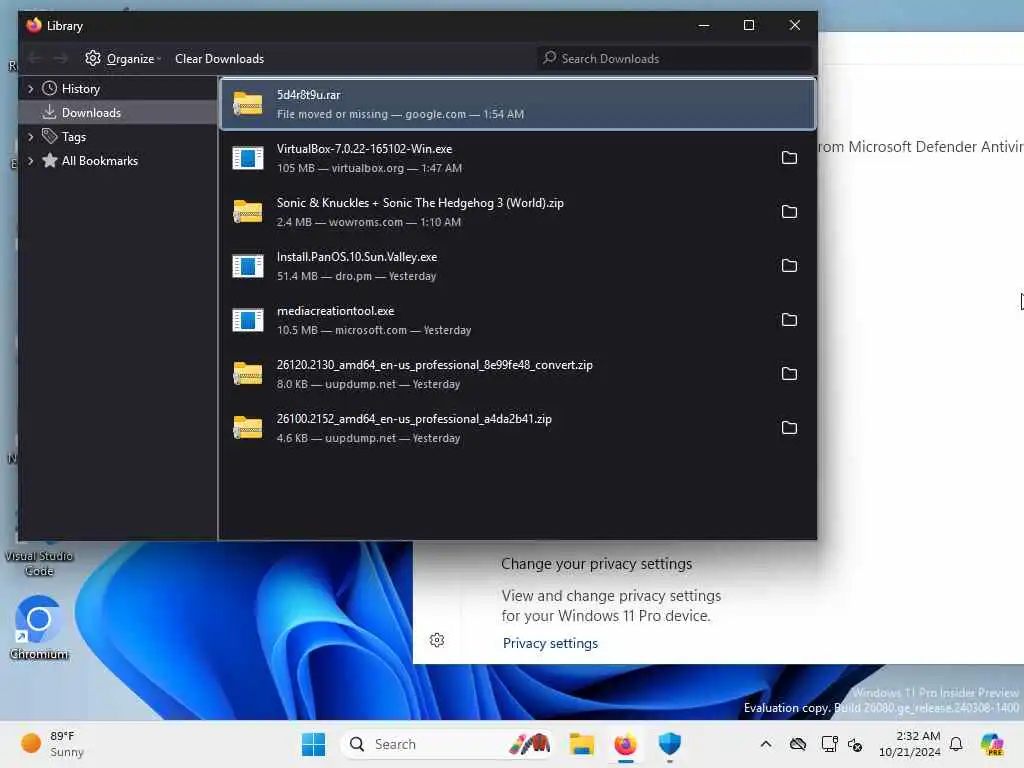Expand the Tags tree node
This screenshot has width=1024, height=768.
[30, 136]
